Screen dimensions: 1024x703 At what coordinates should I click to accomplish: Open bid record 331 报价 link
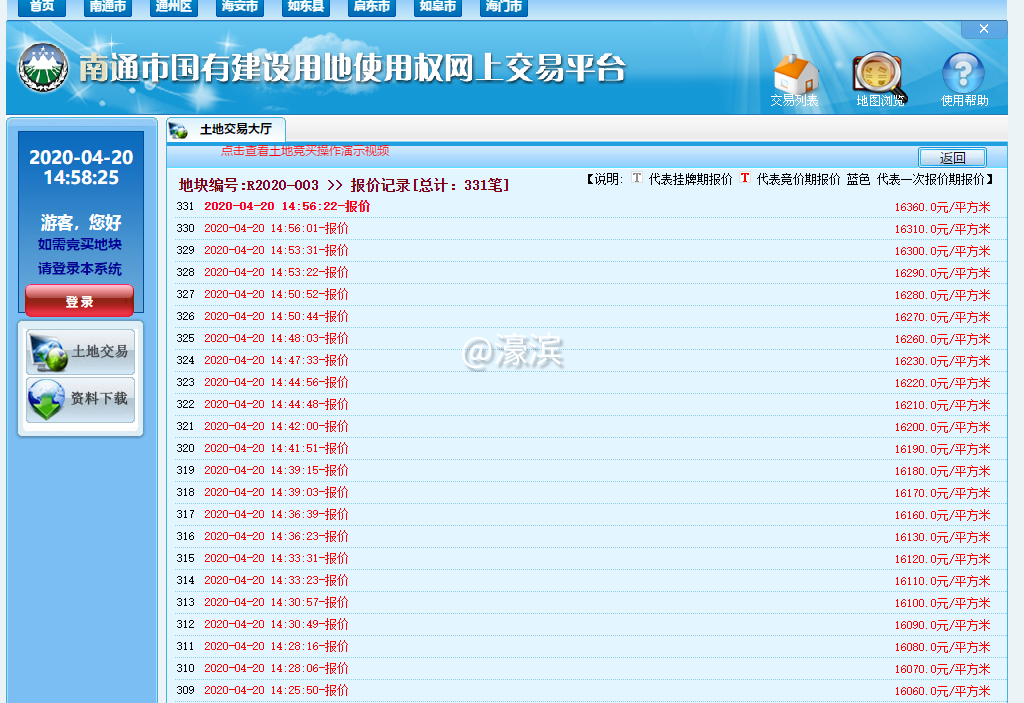(x=287, y=206)
